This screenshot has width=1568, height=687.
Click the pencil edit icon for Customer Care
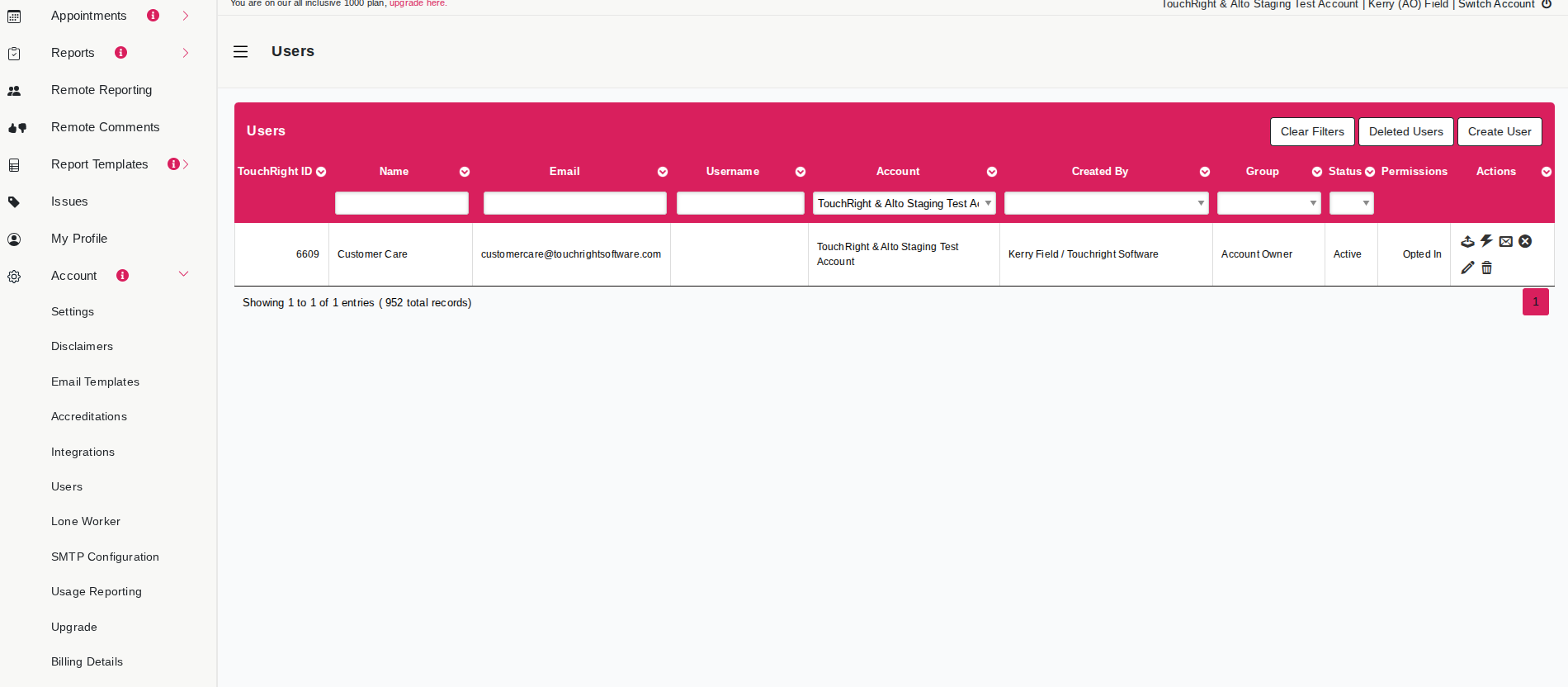point(1467,268)
